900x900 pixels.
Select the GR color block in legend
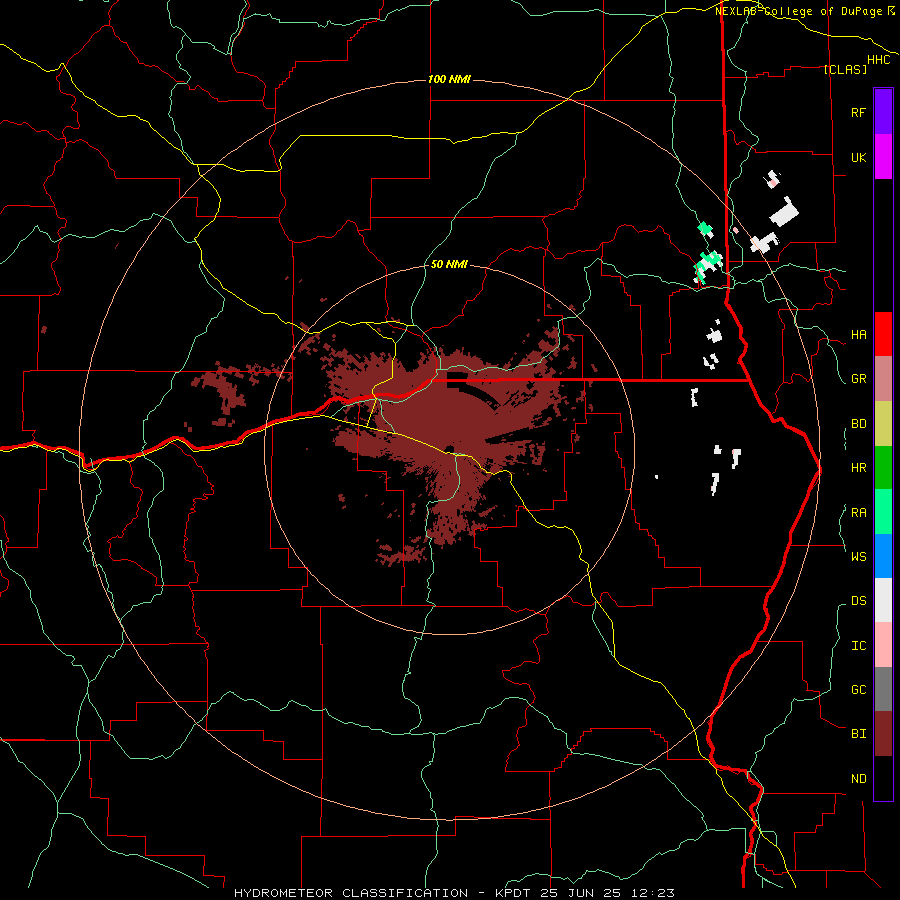click(x=883, y=379)
